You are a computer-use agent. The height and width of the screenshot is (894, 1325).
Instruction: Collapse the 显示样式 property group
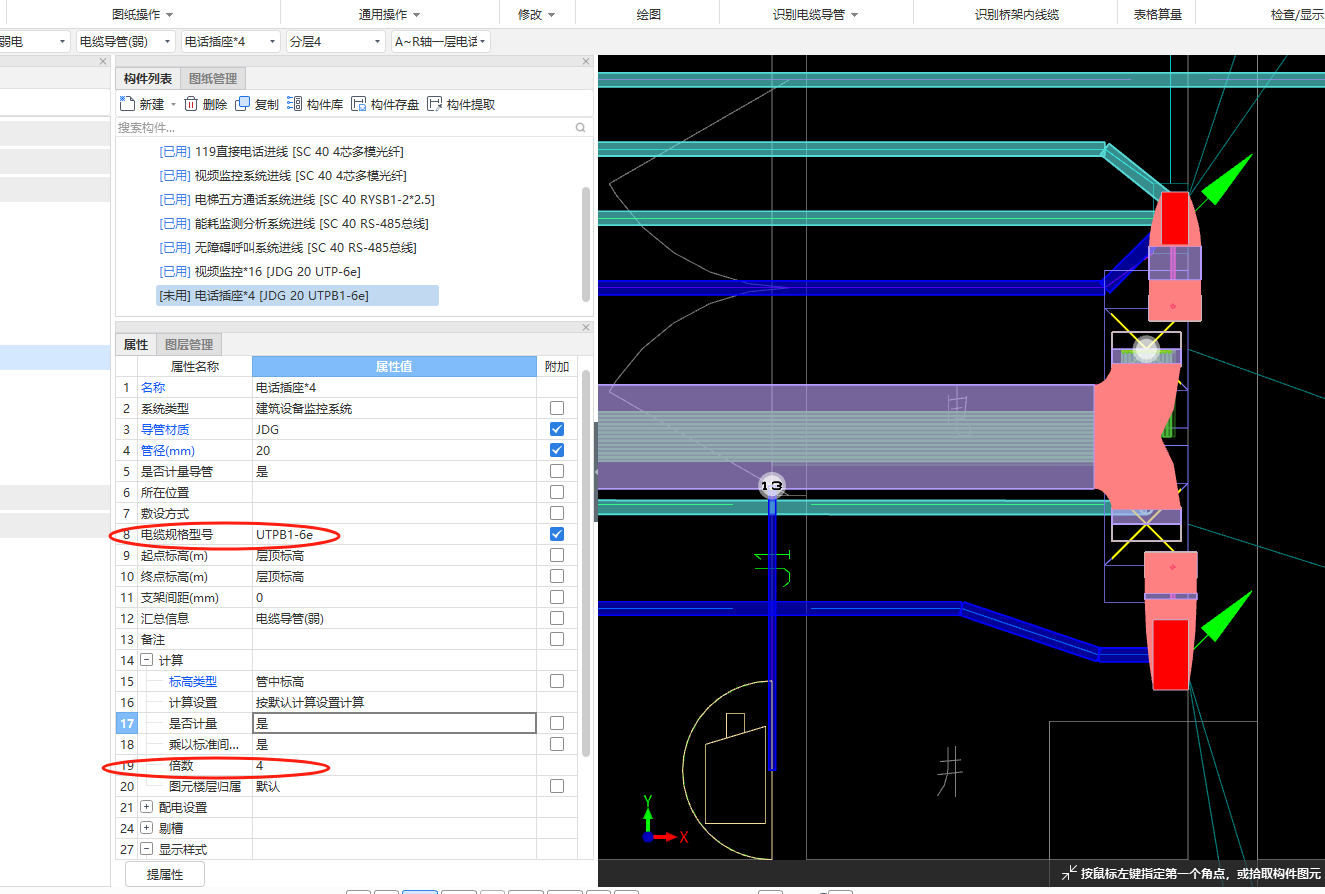pos(146,849)
